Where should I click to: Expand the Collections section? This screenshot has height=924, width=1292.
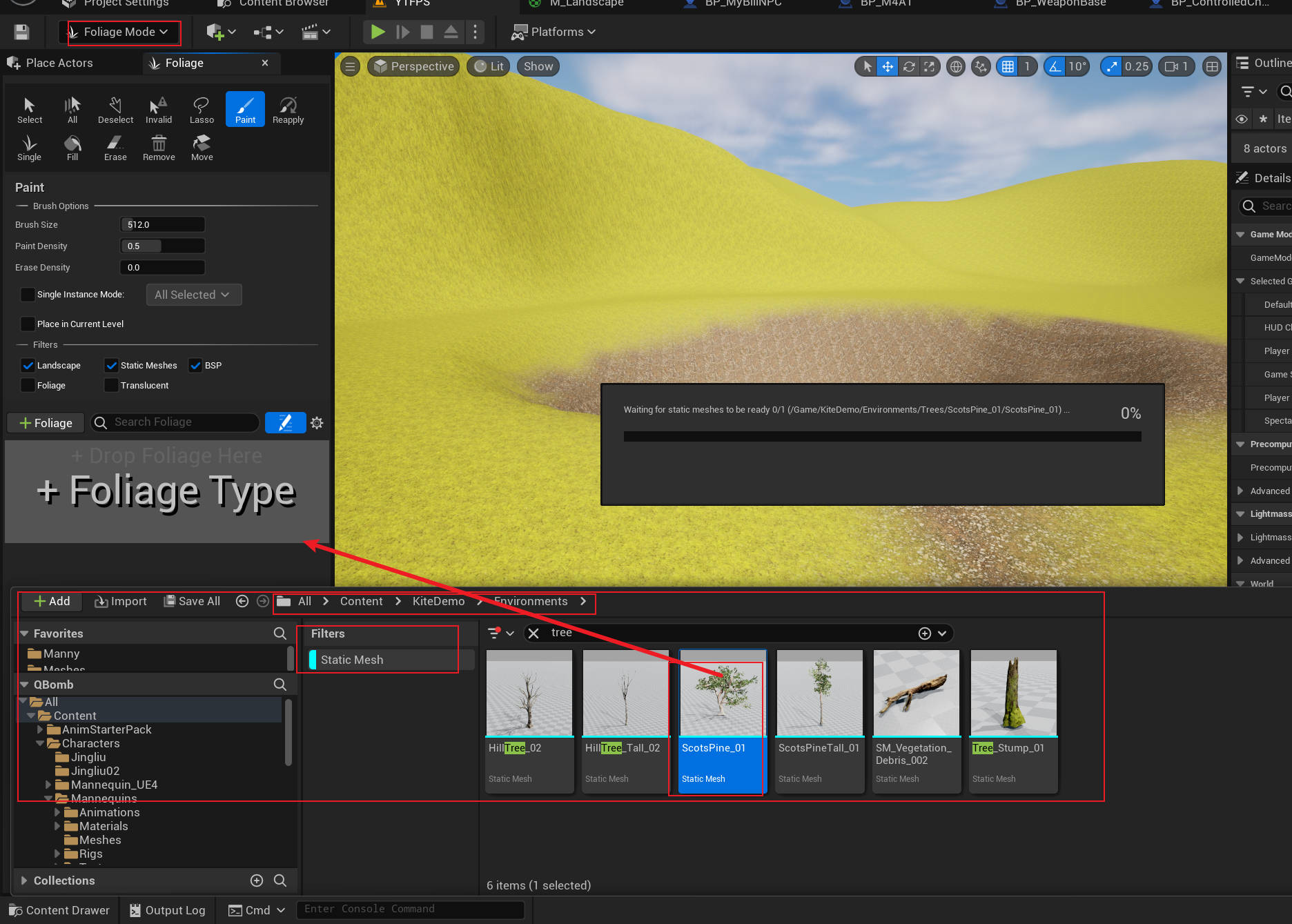25,881
